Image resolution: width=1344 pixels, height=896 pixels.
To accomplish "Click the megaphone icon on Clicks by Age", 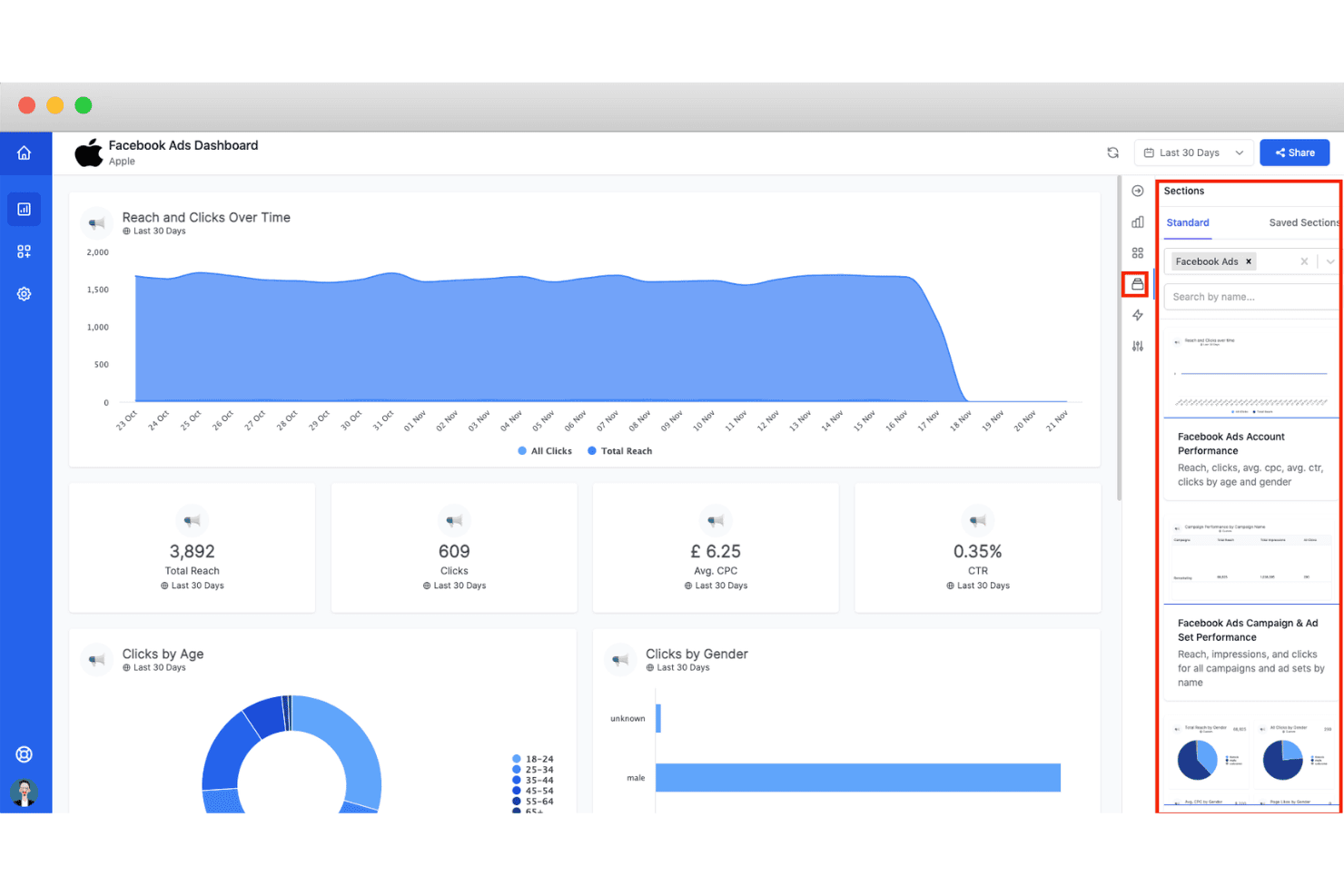I will (96, 660).
